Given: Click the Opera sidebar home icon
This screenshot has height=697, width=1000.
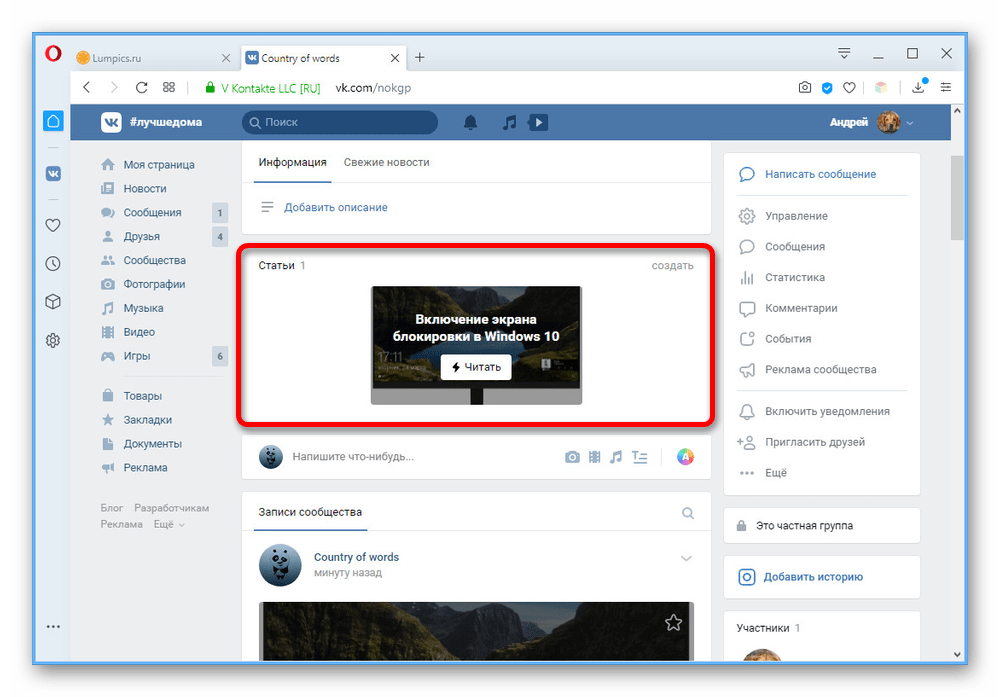Looking at the screenshot, I should 53,121.
